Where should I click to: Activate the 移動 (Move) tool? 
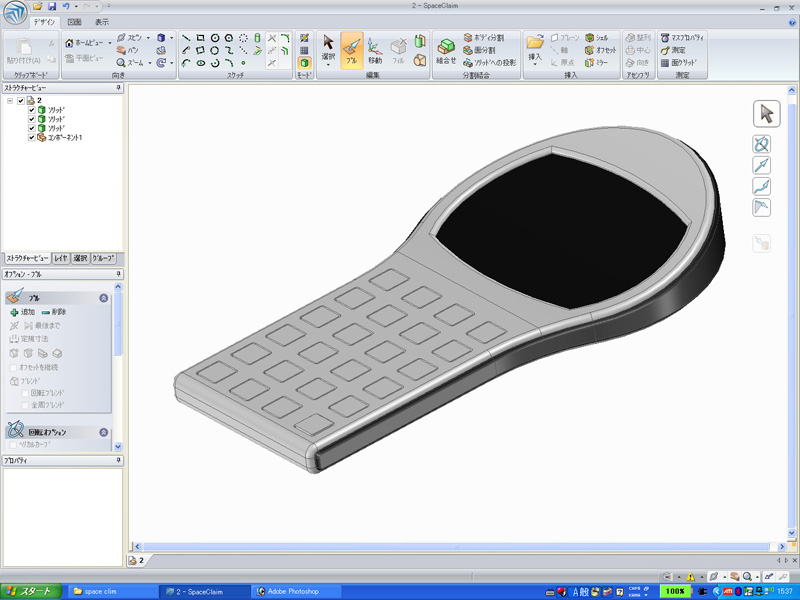(374, 50)
